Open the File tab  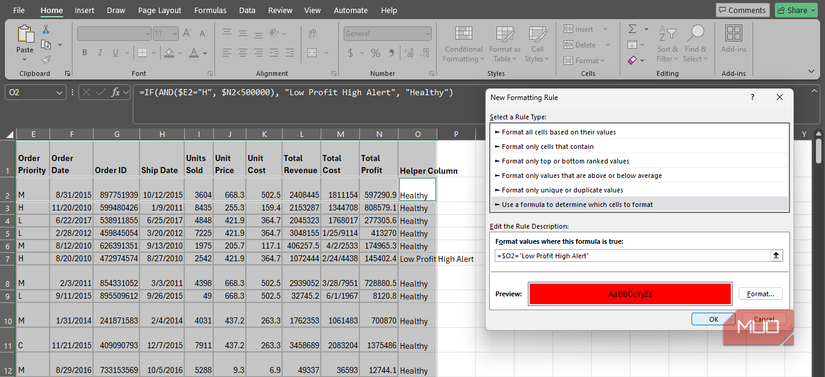click(19, 11)
